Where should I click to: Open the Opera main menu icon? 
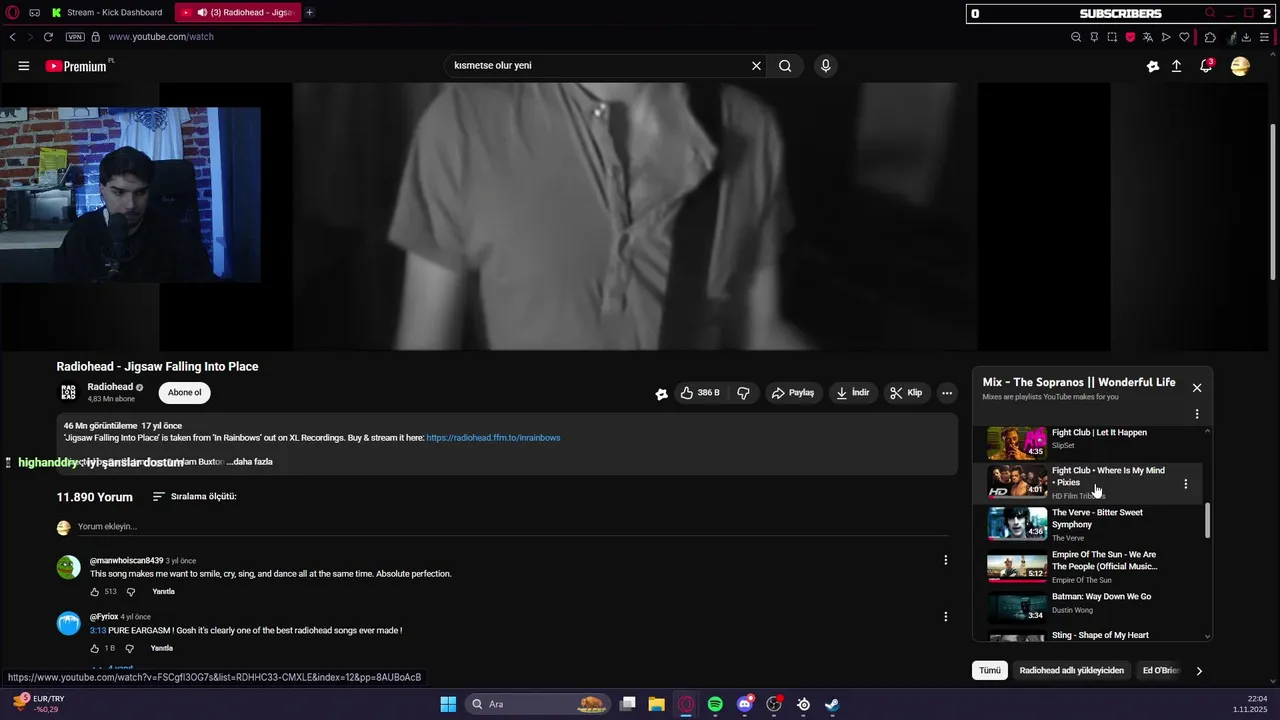pyautogui.click(x=12, y=12)
